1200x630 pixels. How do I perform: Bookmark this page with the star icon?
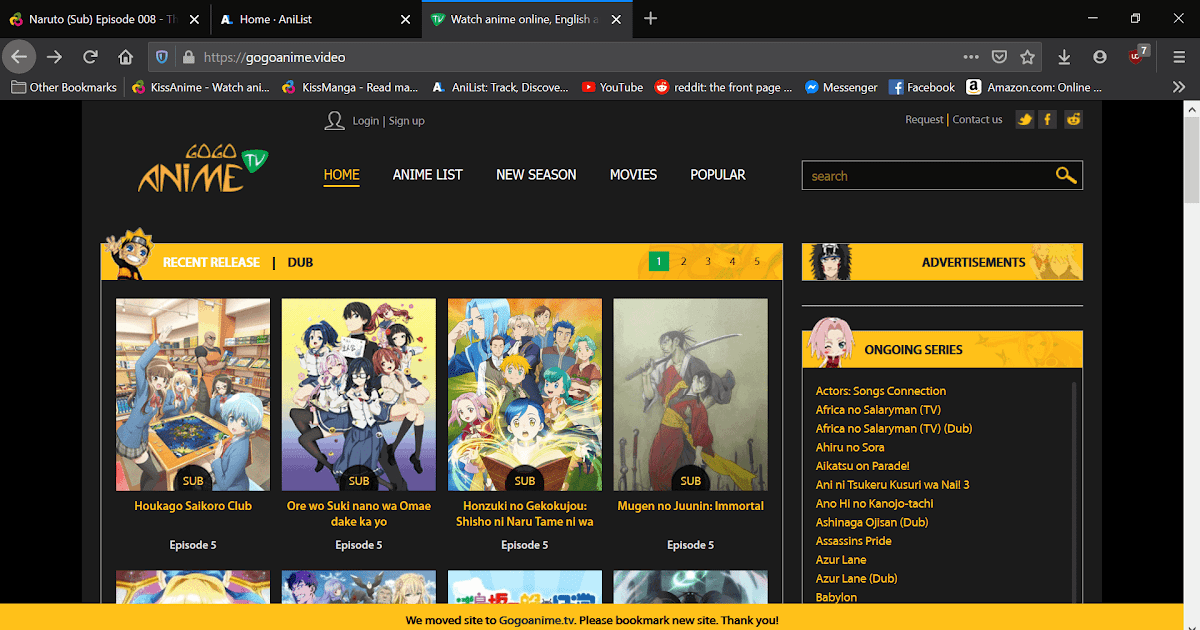[1027, 57]
